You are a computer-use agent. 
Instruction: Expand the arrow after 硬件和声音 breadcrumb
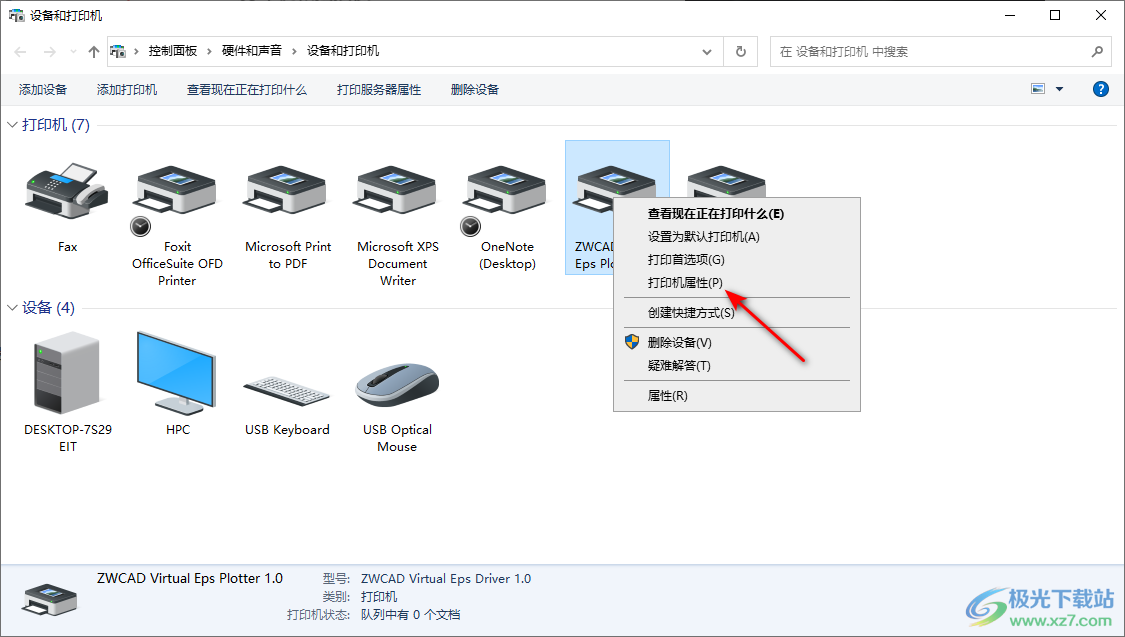[294, 52]
